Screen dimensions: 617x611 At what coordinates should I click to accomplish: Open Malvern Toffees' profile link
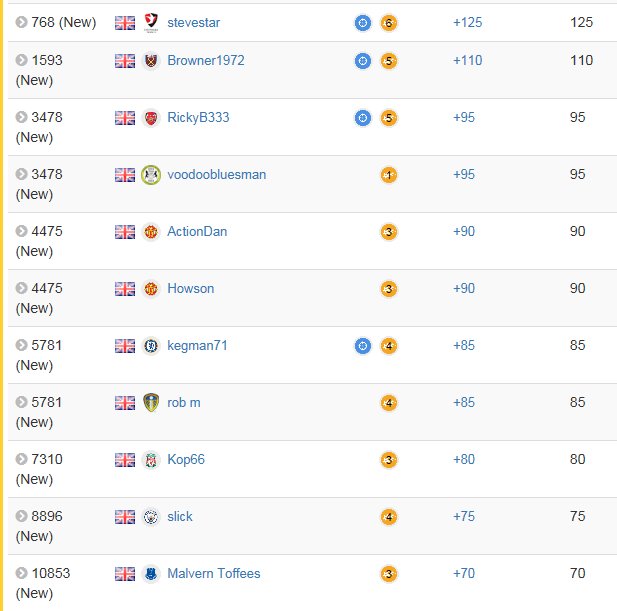click(x=214, y=573)
